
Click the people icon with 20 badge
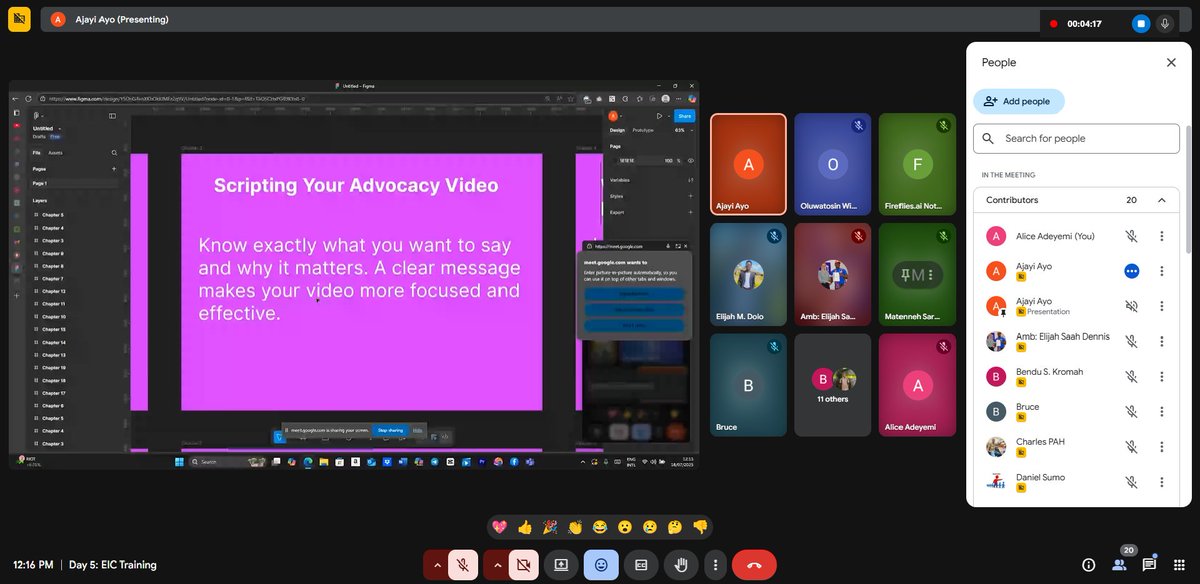(1119, 565)
